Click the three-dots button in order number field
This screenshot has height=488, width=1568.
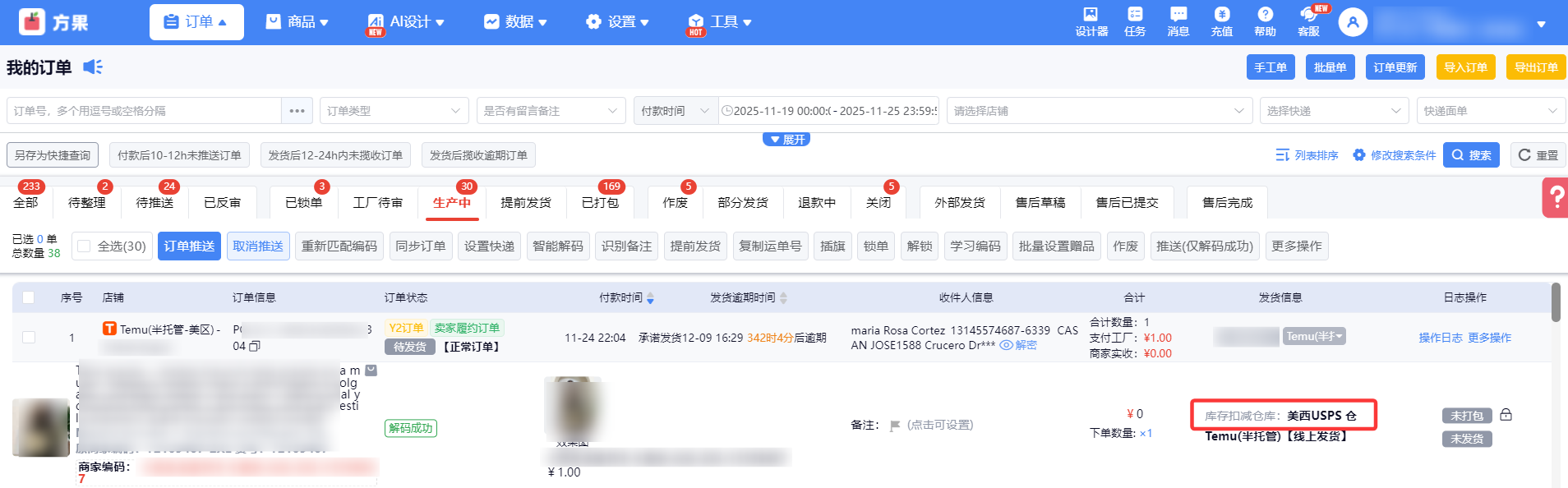pos(297,111)
